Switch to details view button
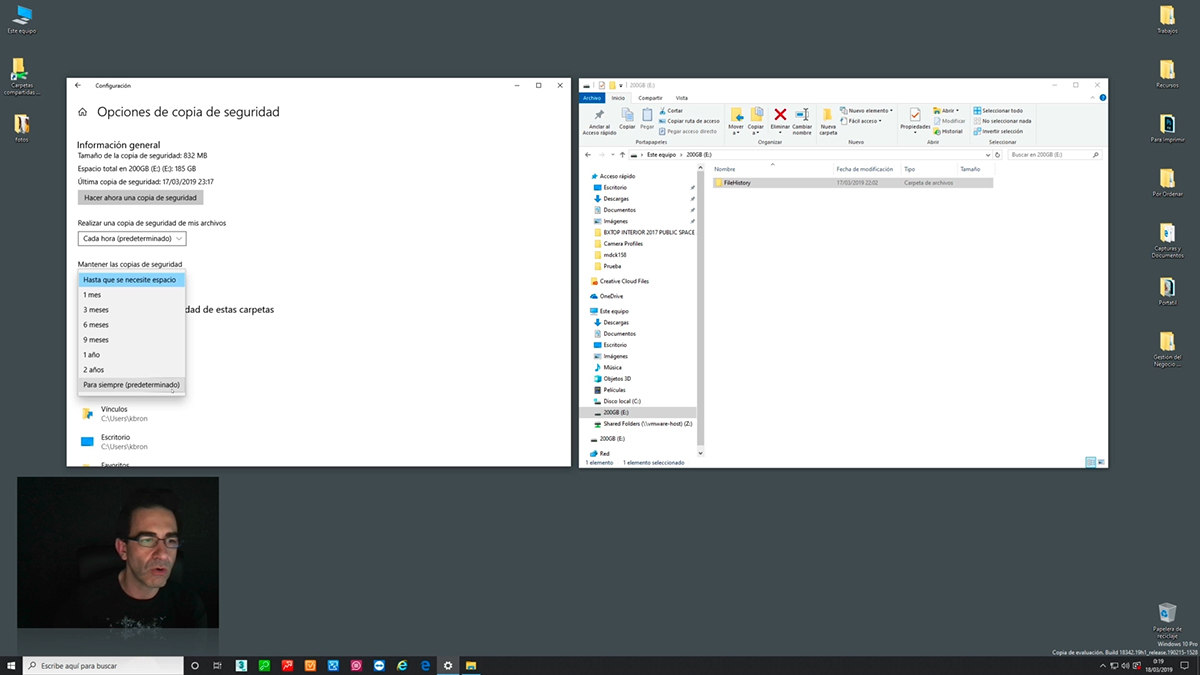This screenshot has height=675, width=1200. (x=1090, y=462)
